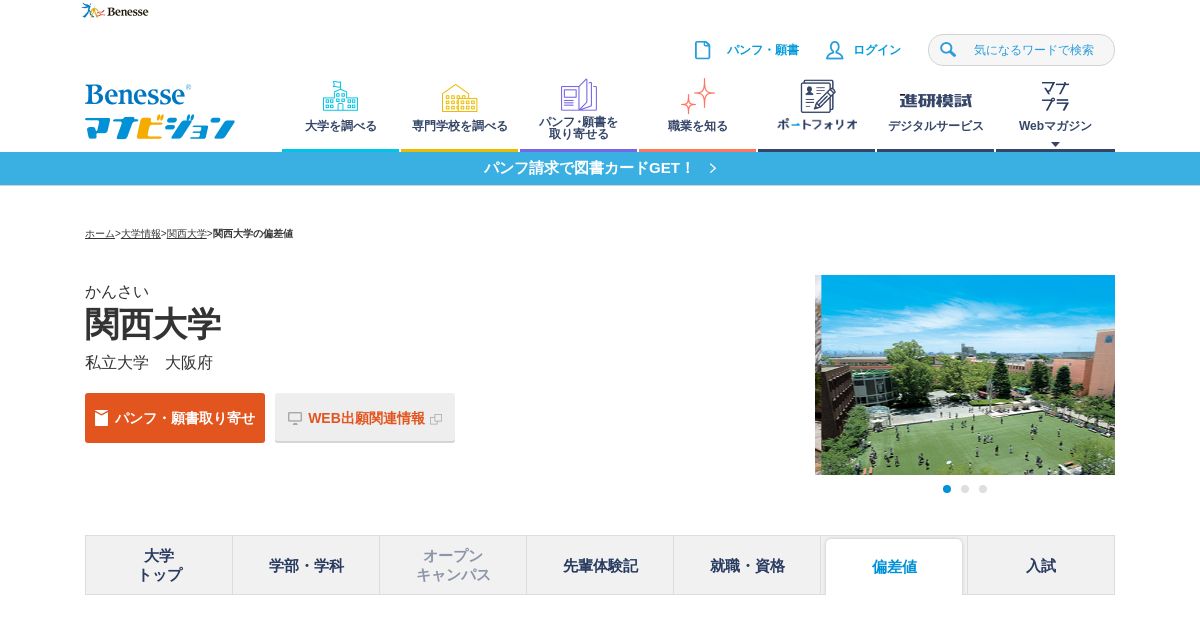Click the ログイン user icon
The height and width of the screenshot is (630, 1200).
[x=834, y=50]
